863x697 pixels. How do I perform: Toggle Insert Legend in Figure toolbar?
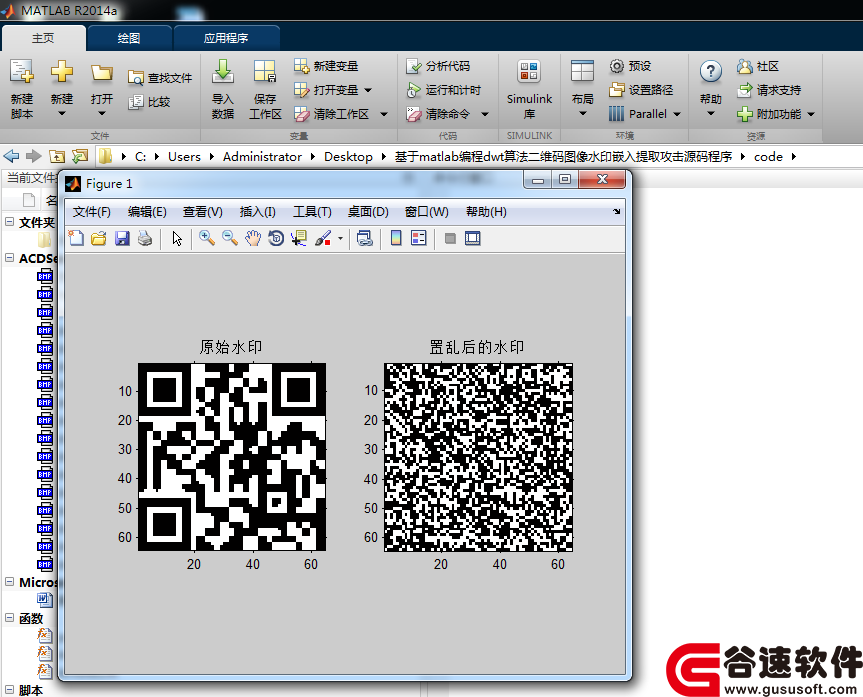419,238
